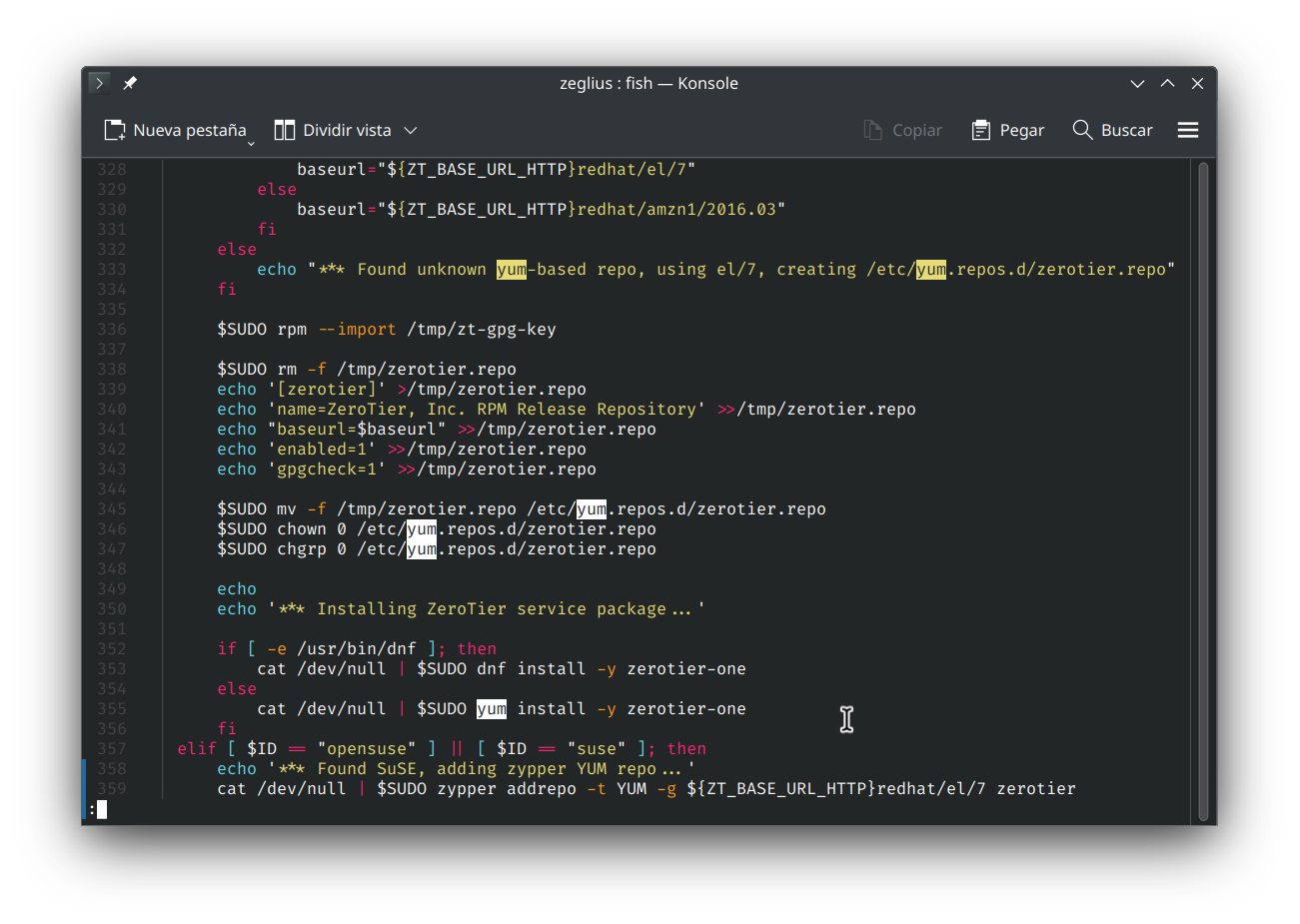Click 'chgrp' on line 347
This screenshot has height=924, width=1300.
(302, 549)
